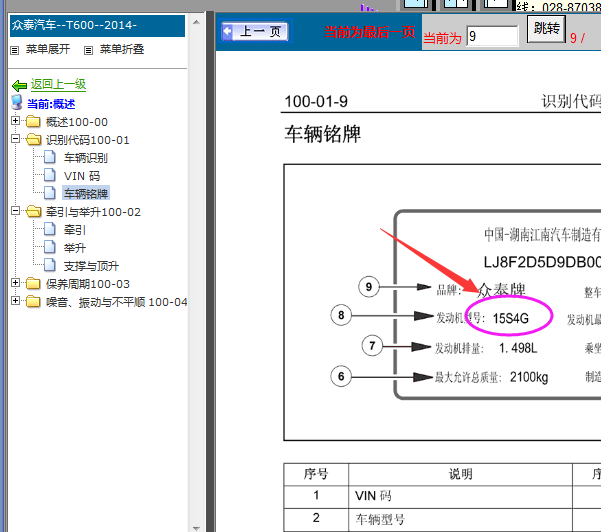This screenshot has height=532, width=601.
Task: Open the 牵引 page
Action: [75, 230]
